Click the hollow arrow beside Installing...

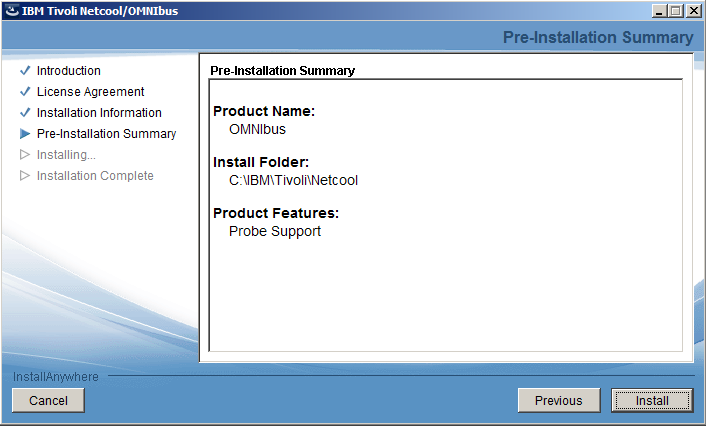coord(25,154)
